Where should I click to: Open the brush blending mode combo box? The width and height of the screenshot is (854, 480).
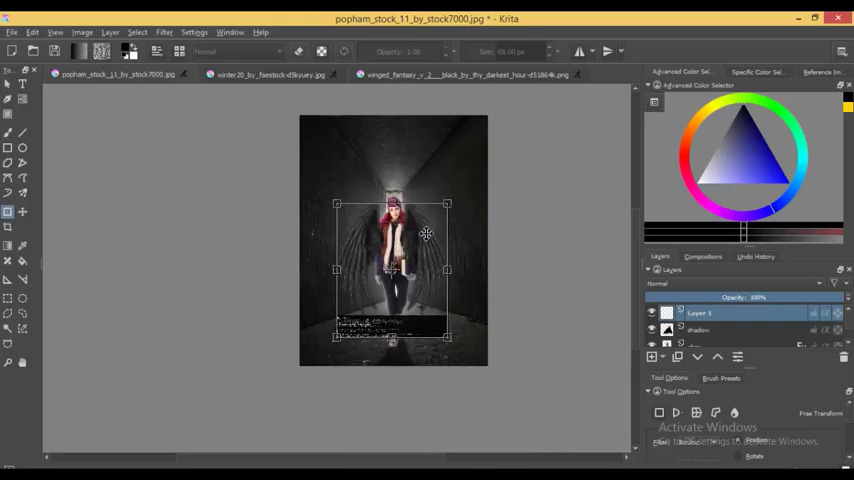coord(237,51)
